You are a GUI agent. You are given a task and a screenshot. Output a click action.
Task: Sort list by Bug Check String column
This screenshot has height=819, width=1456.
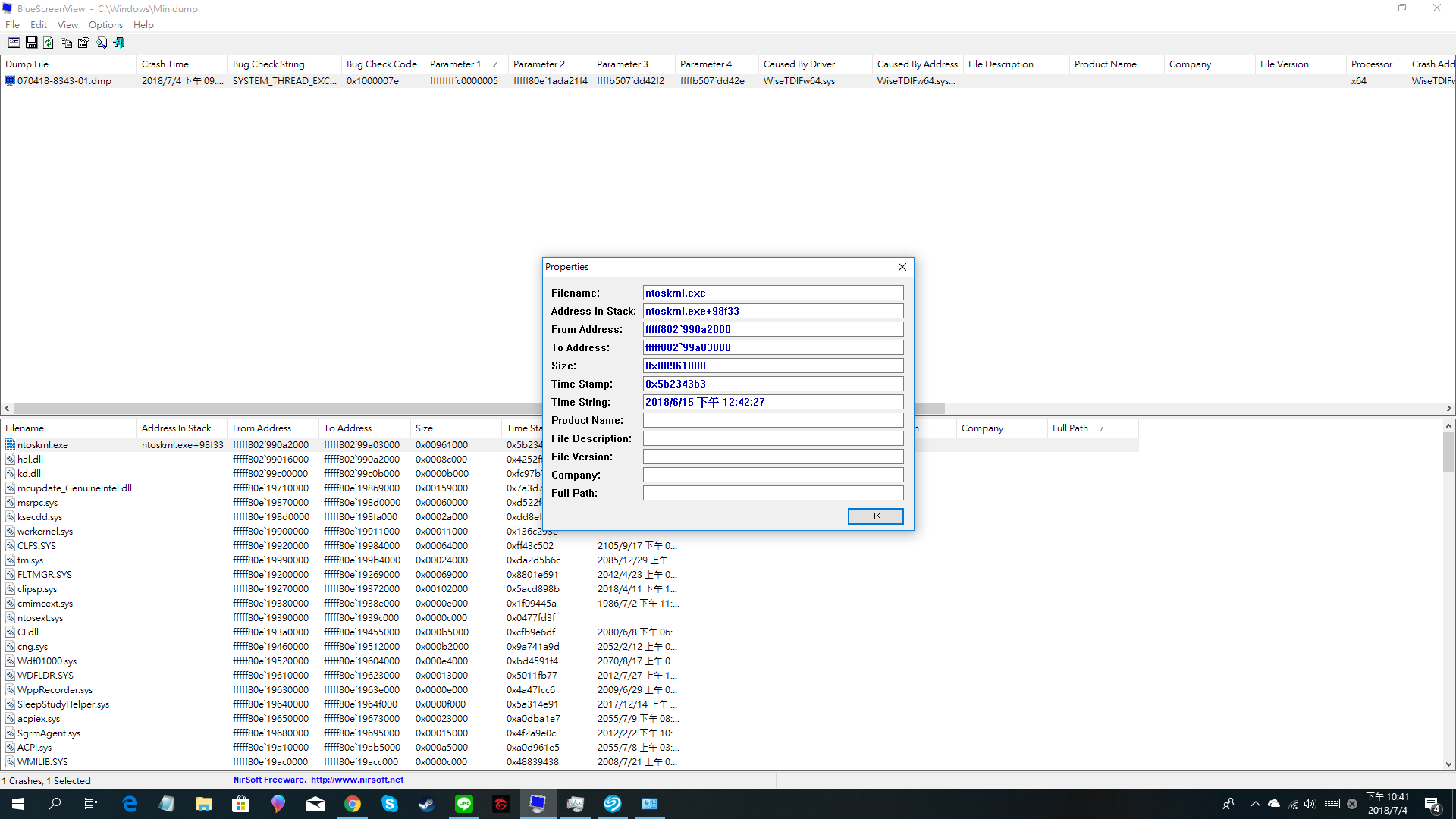(268, 64)
